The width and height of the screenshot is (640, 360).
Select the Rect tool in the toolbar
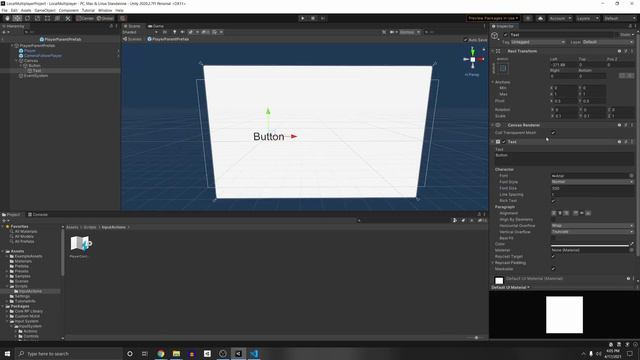(47, 18)
